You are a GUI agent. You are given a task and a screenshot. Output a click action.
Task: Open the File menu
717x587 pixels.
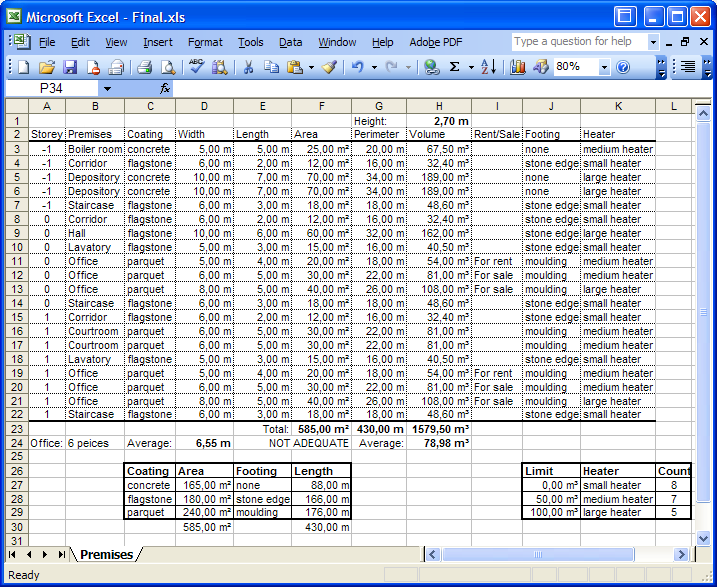coord(47,43)
